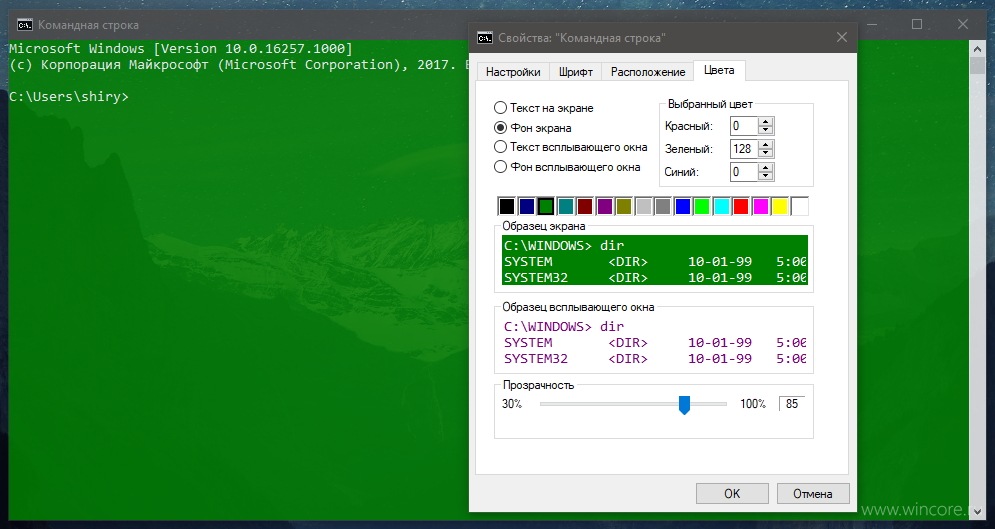The image size is (995, 529).
Task: Choose the yellow color swatch
Action: (x=780, y=206)
